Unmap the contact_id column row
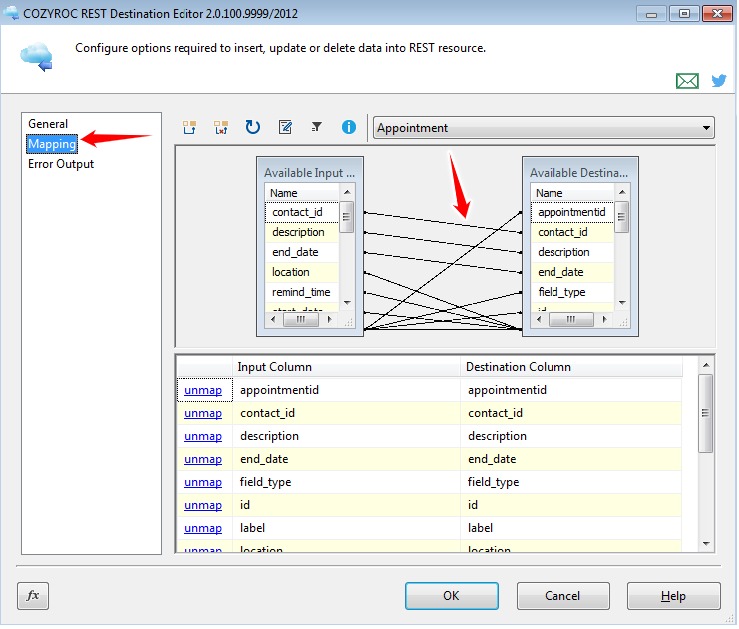Viewport: 739px width, 629px height. 203,414
